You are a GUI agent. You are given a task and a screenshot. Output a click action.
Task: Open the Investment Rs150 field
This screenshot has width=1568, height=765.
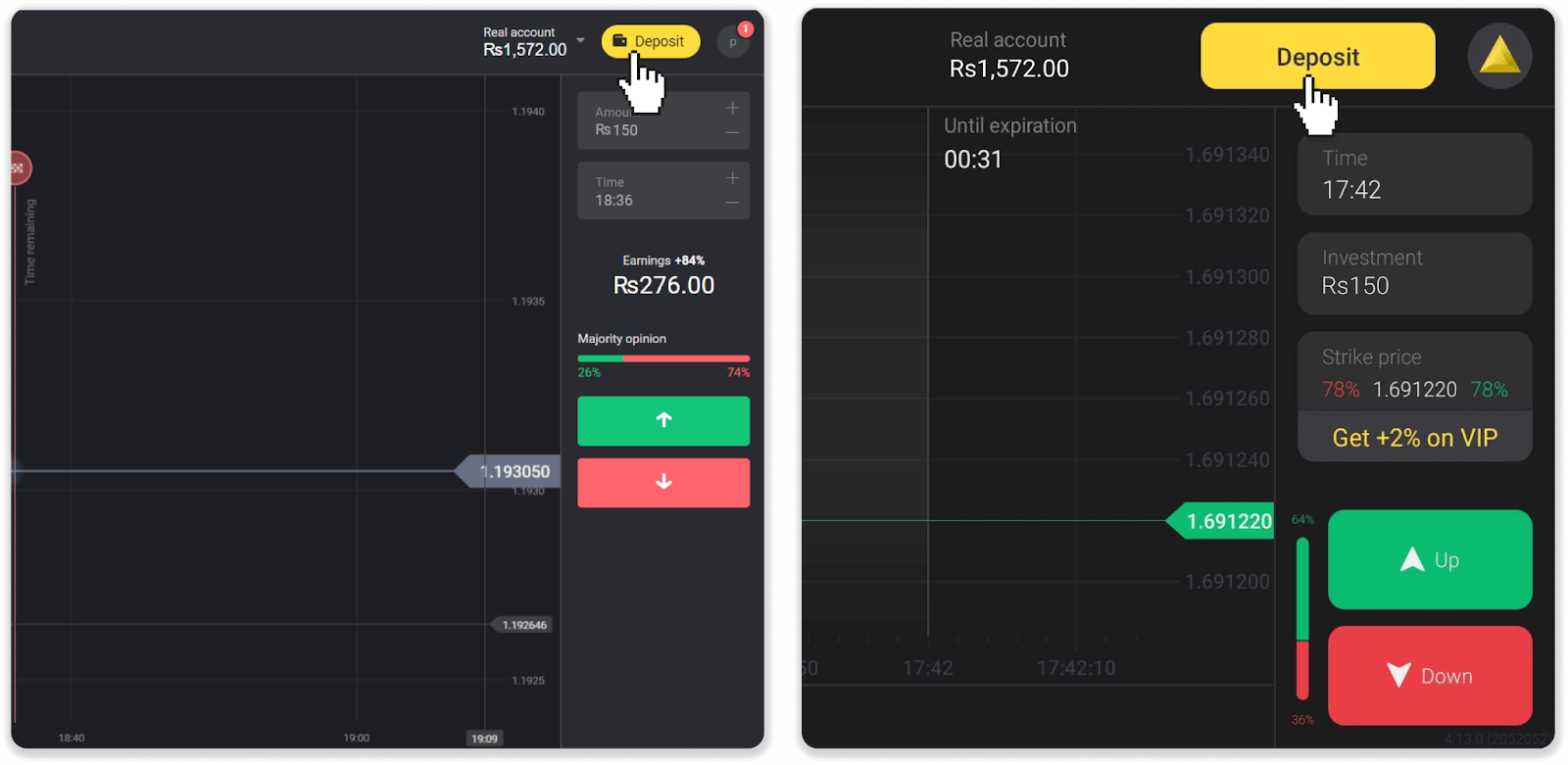[1414, 273]
